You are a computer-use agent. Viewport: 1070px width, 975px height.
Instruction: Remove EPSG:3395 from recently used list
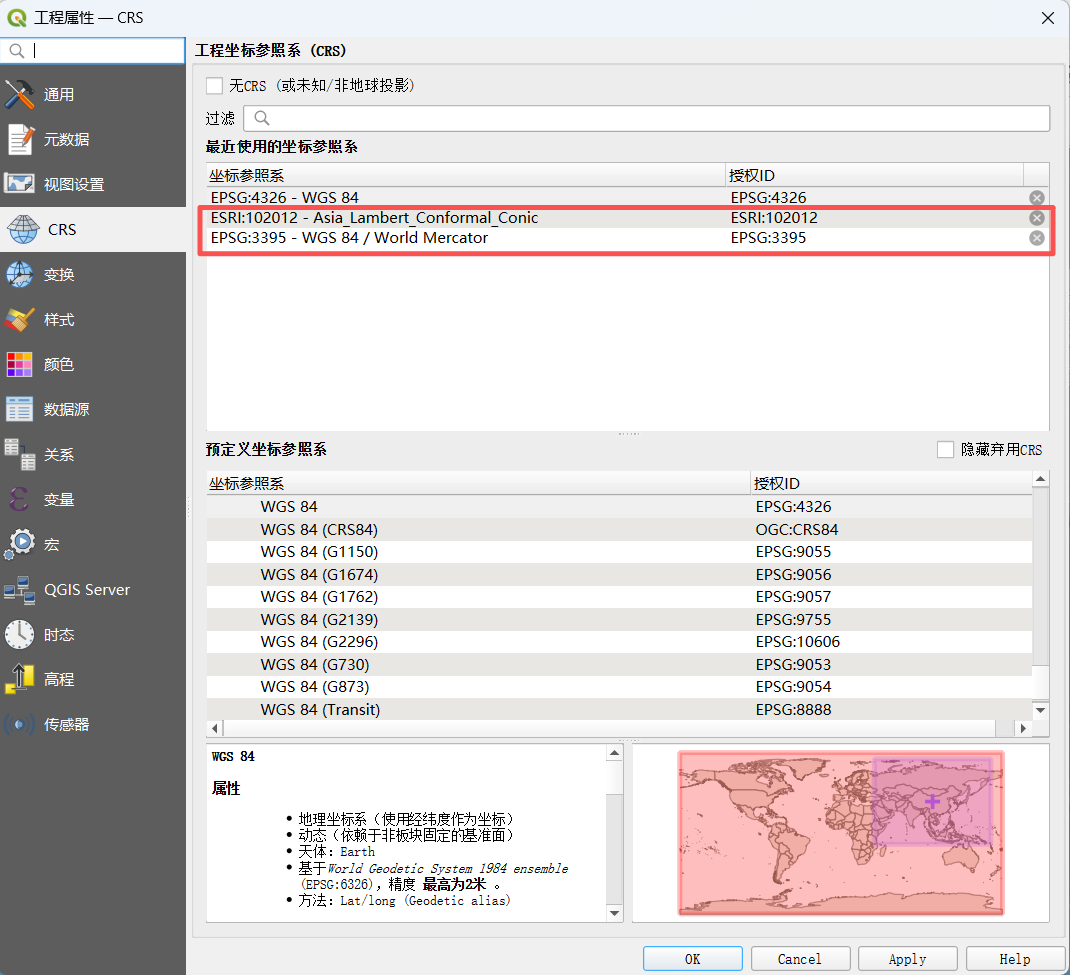coord(1037,238)
